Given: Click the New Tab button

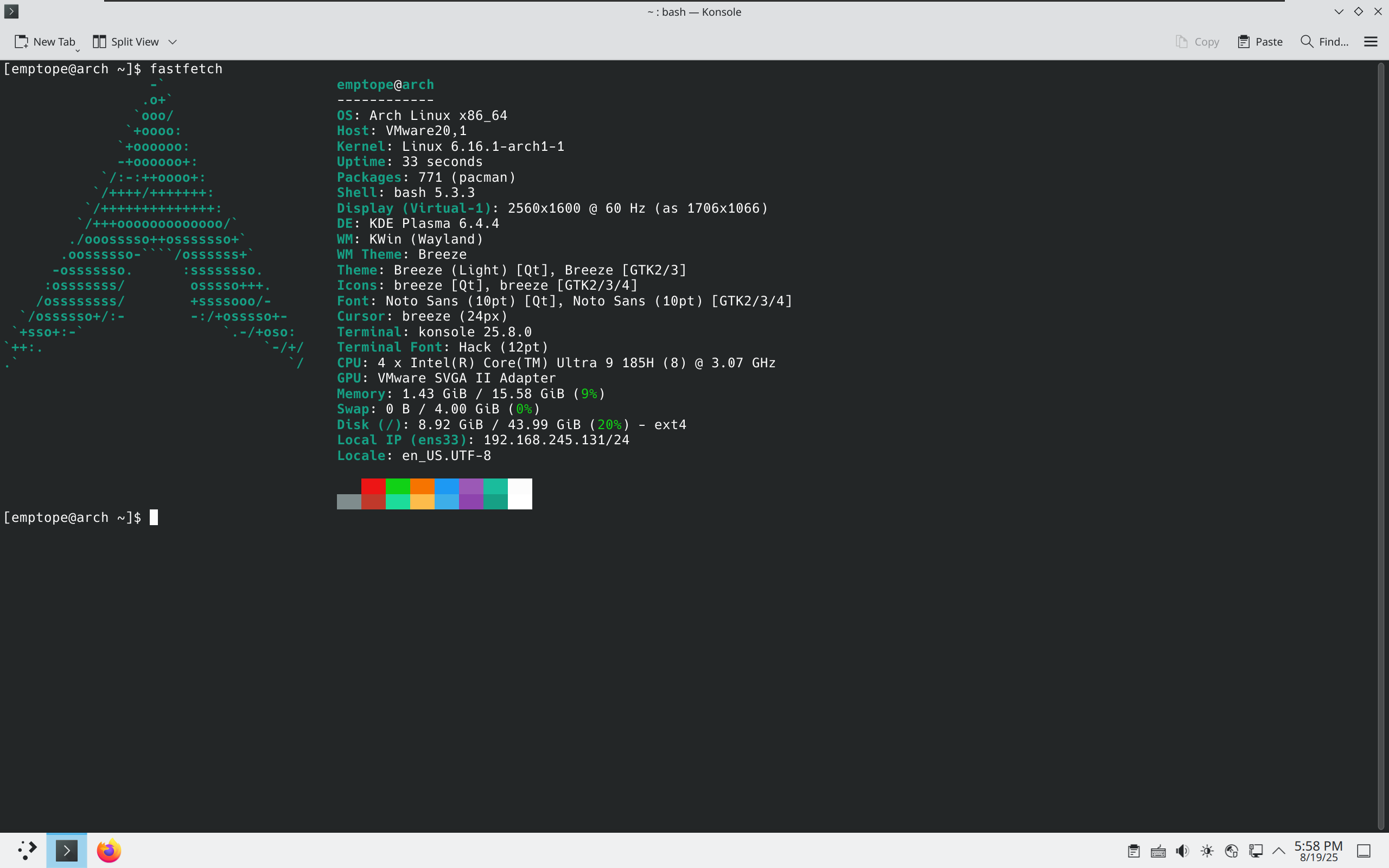Looking at the screenshot, I should (x=45, y=41).
